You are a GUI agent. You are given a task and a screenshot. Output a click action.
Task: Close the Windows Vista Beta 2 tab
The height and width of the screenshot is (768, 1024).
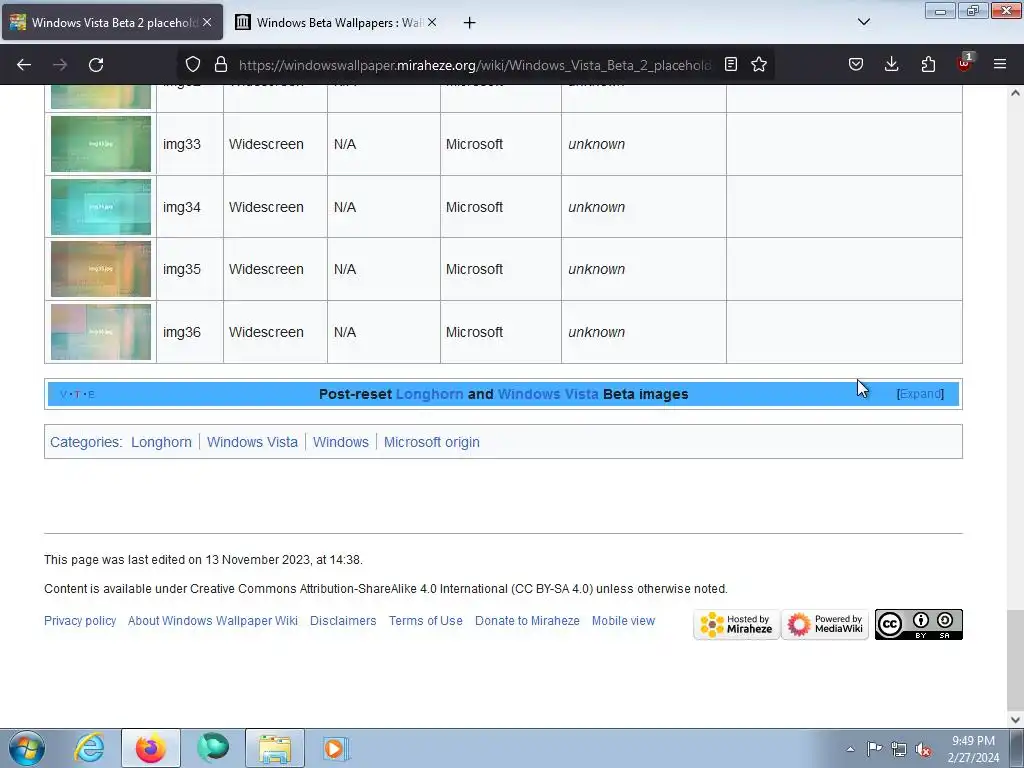click(x=207, y=22)
